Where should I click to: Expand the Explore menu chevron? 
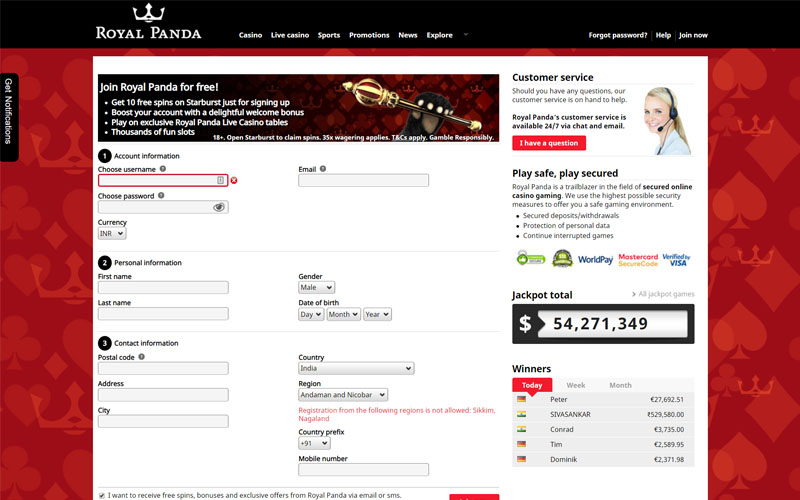pyautogui.click(x=465, y=35)
